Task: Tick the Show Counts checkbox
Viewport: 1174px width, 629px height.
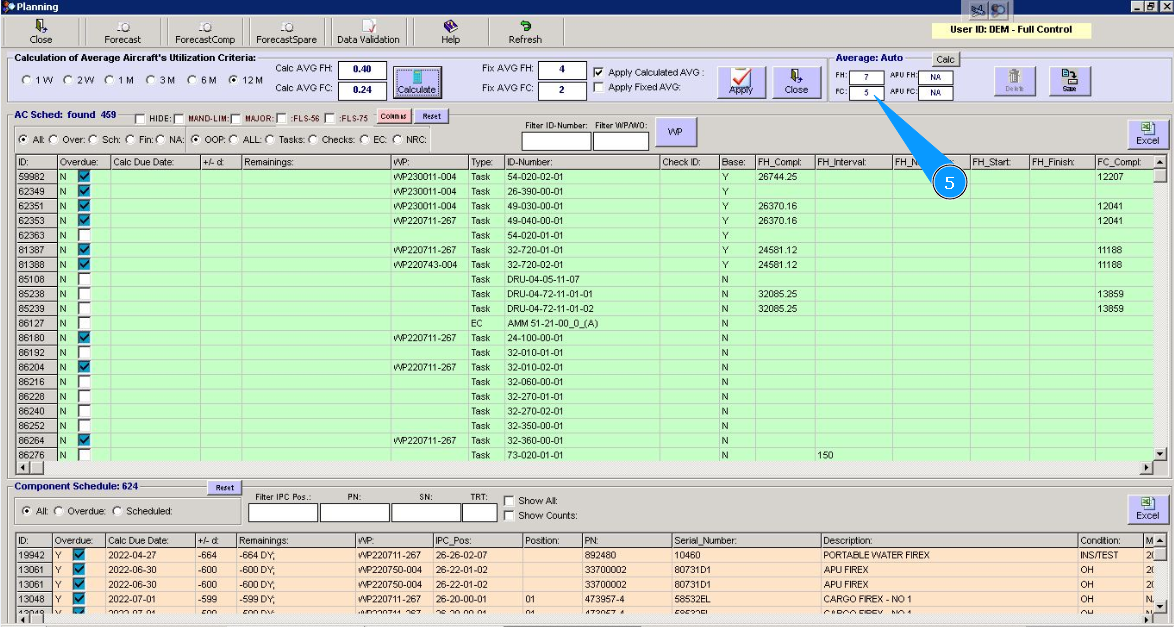Action: [x=509, y=515]
